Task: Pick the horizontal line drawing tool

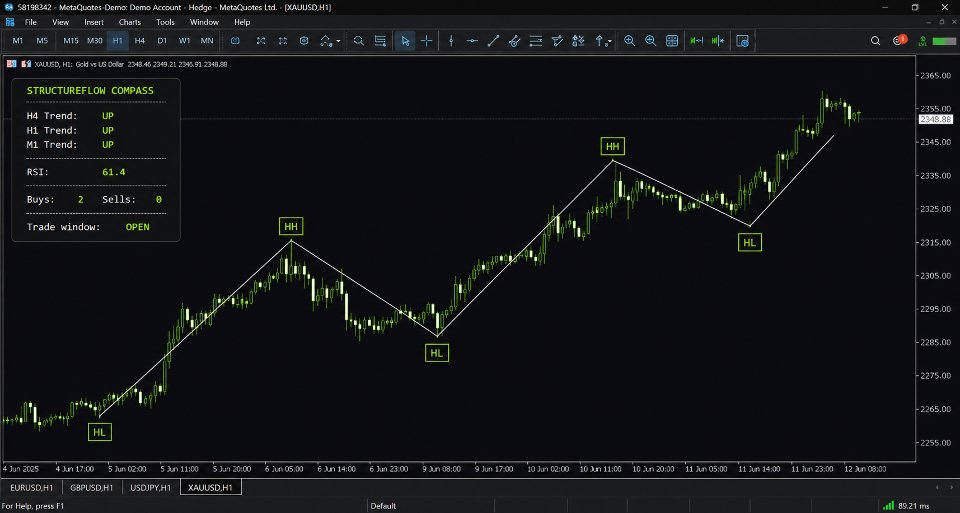Action: click(472, 41)
